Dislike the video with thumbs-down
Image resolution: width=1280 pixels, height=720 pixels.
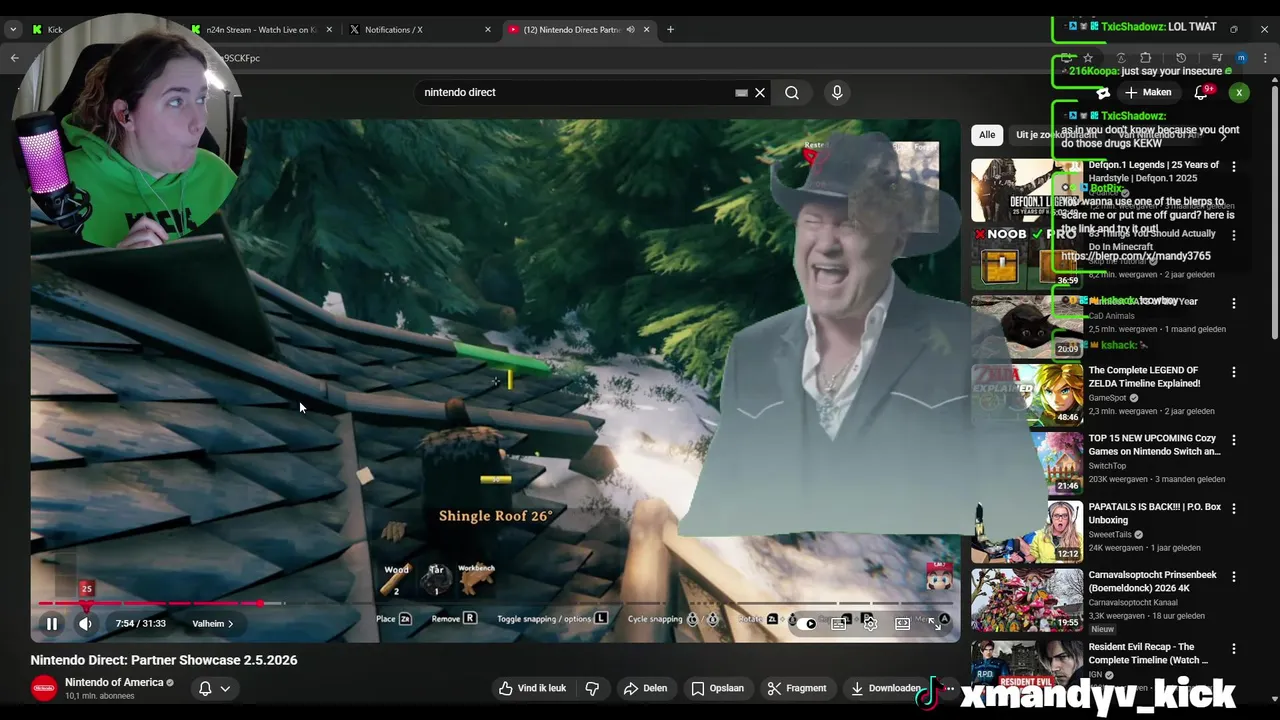[592, 688]
